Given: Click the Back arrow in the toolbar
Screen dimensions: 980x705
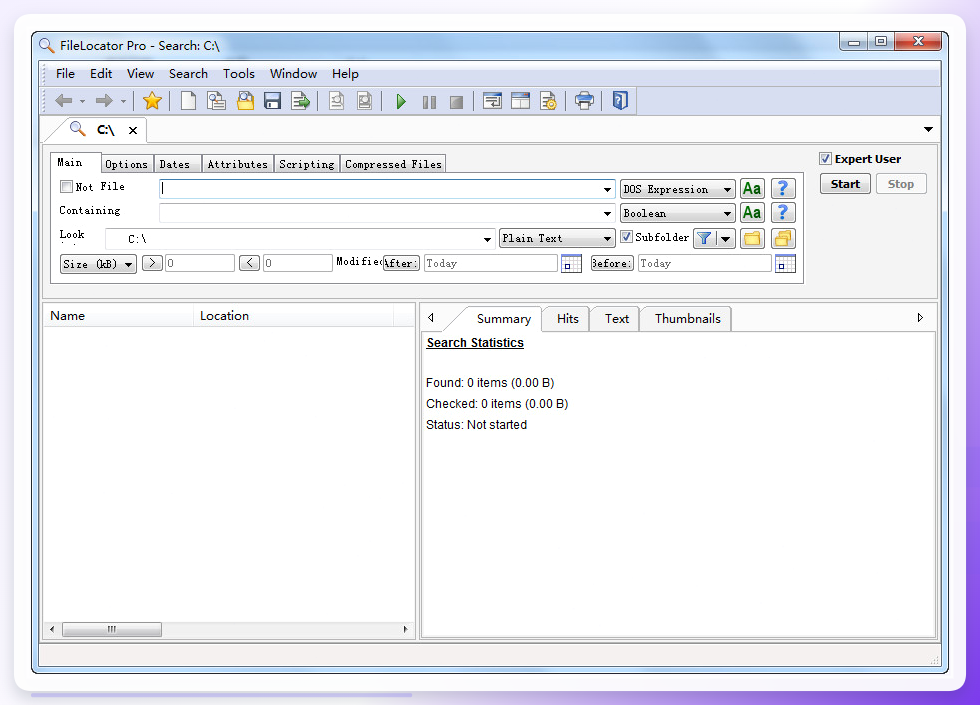Looking at the screenshot, I should coord(64,101).
